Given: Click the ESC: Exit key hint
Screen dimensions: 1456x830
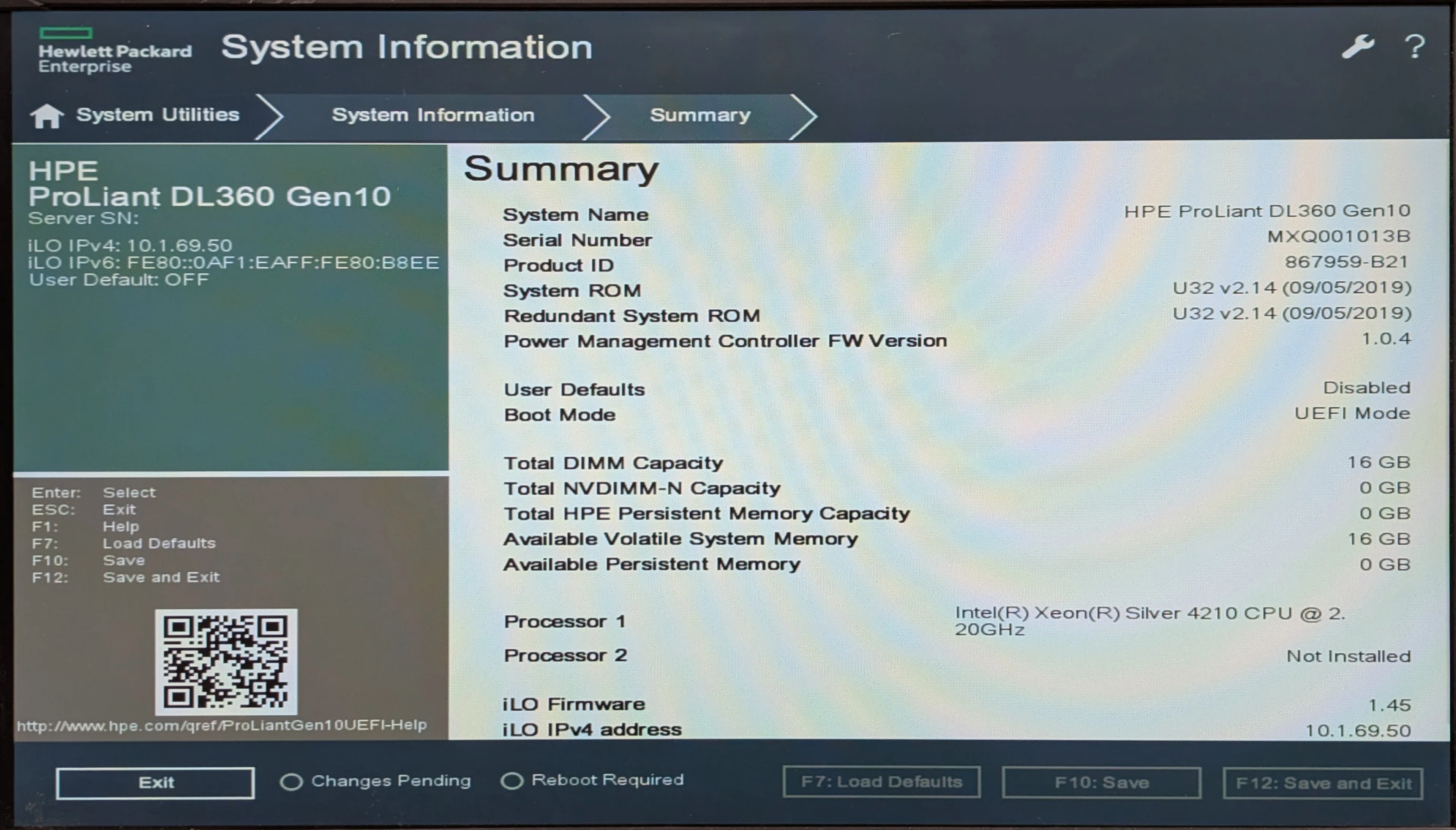Looking at the screenshot, I should [x=84, y=510].
